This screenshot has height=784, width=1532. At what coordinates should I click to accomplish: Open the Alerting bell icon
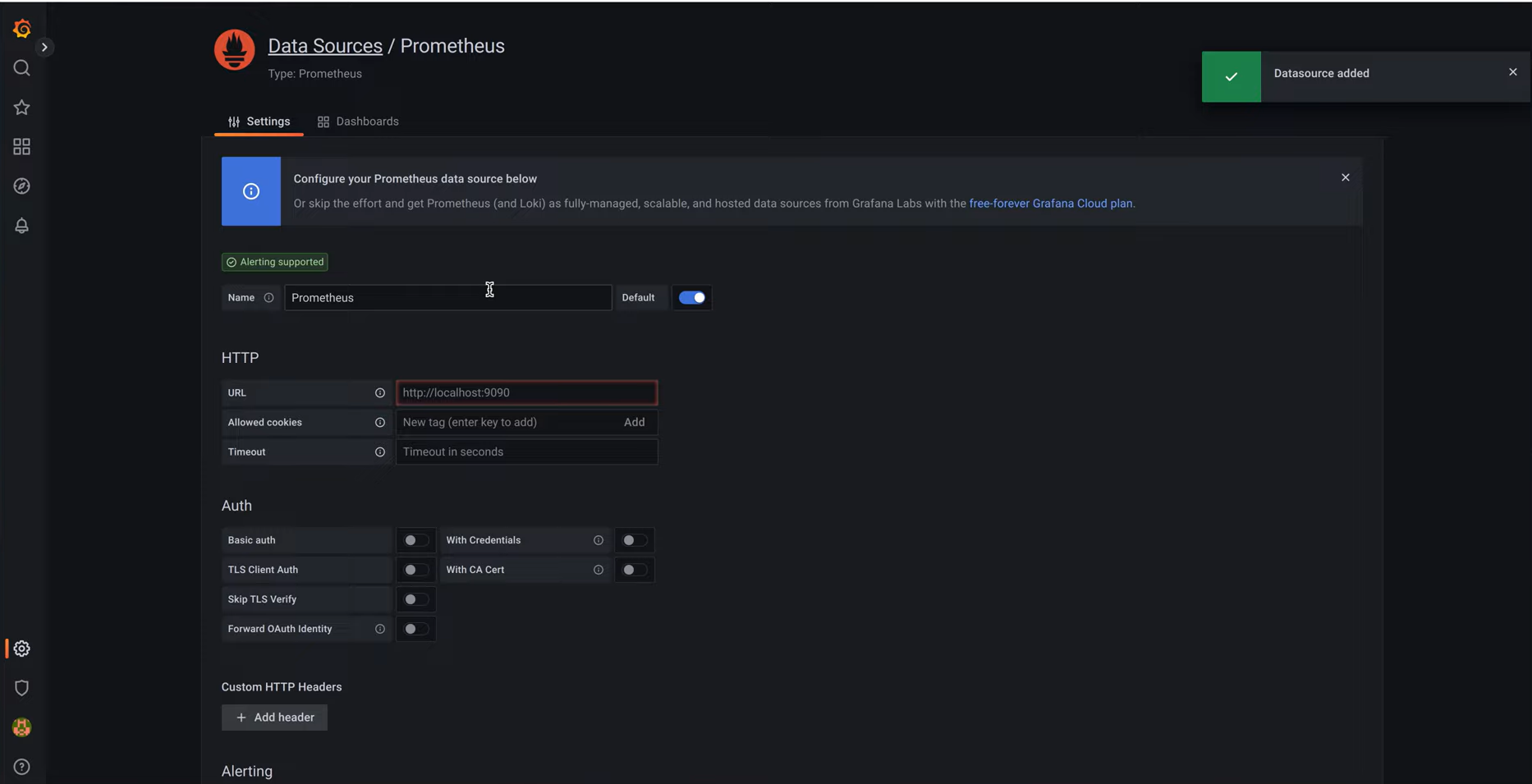coord(21,226)
